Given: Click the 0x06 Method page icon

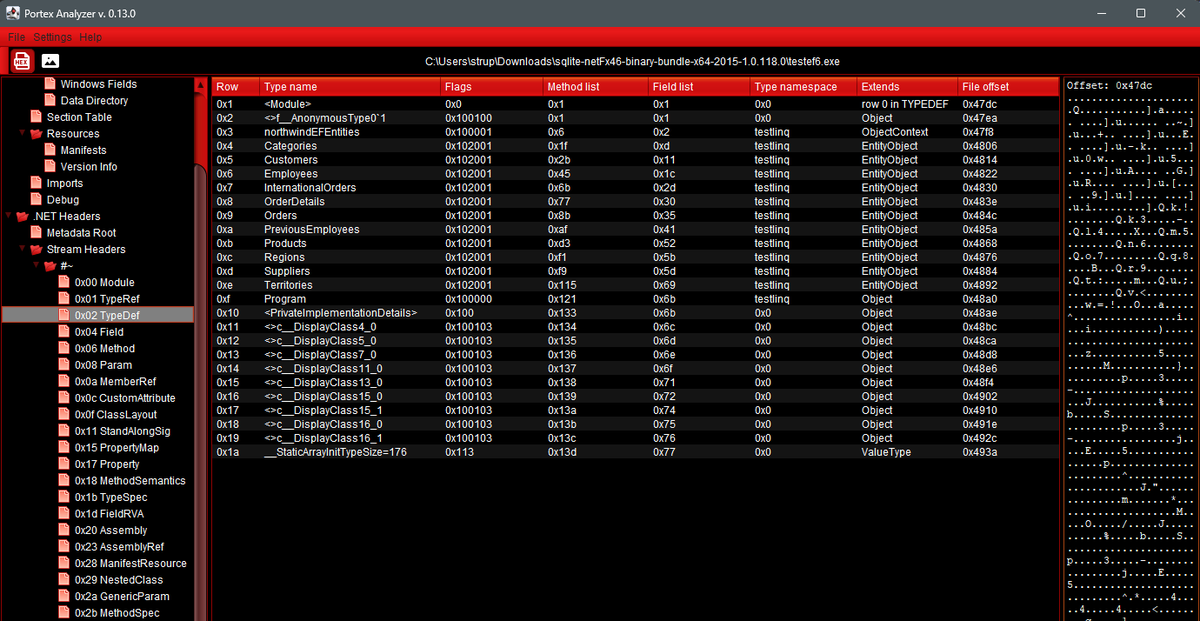Looking at the screenshot, I should pos(65,348).
